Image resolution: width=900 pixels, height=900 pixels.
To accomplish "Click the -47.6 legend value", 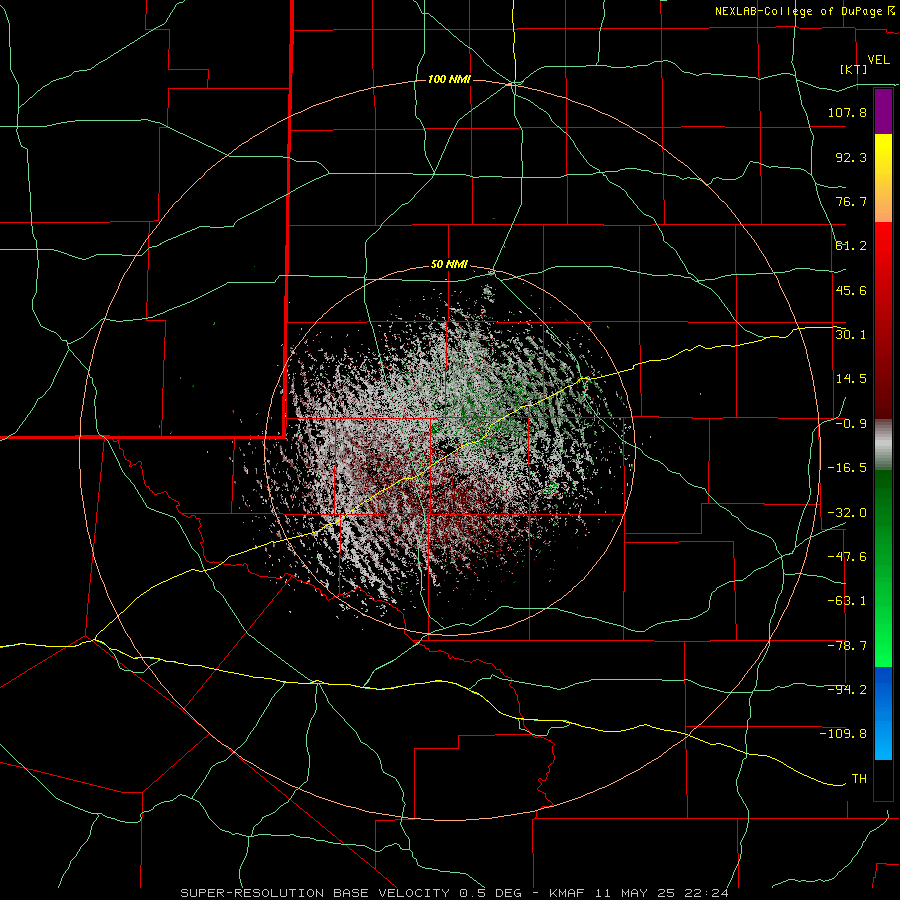I will [847, 557].
